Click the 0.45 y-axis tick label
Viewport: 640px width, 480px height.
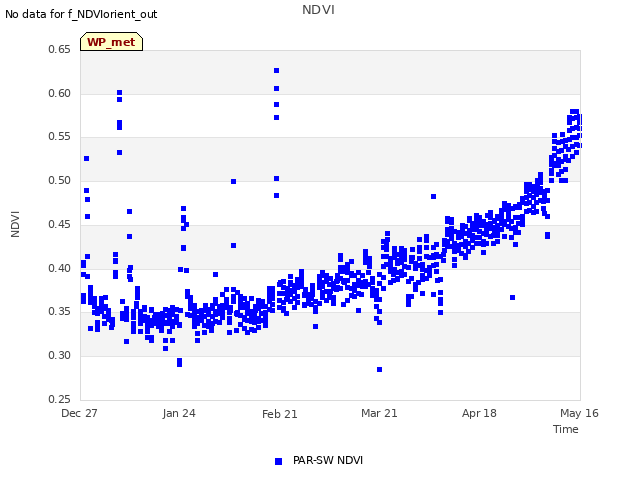click(60, 224)
